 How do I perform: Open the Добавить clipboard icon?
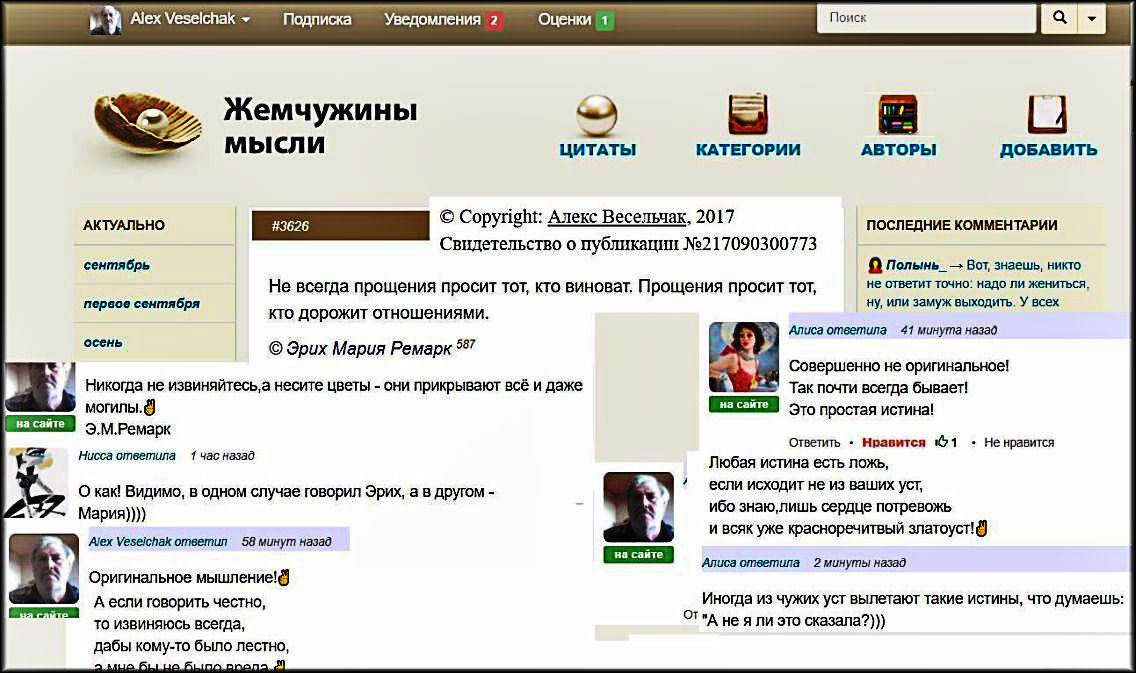(x=1048, y=114)
